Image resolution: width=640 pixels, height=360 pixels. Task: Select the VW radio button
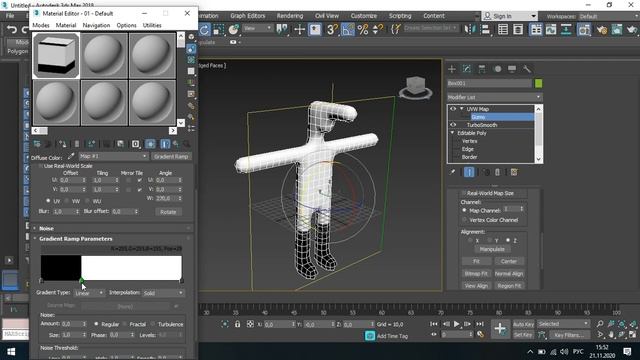point(67,201)
